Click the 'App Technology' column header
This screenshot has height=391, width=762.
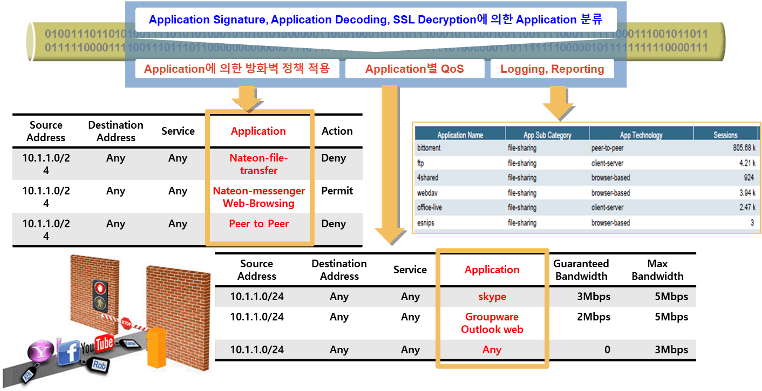click(x=641, y=135)
